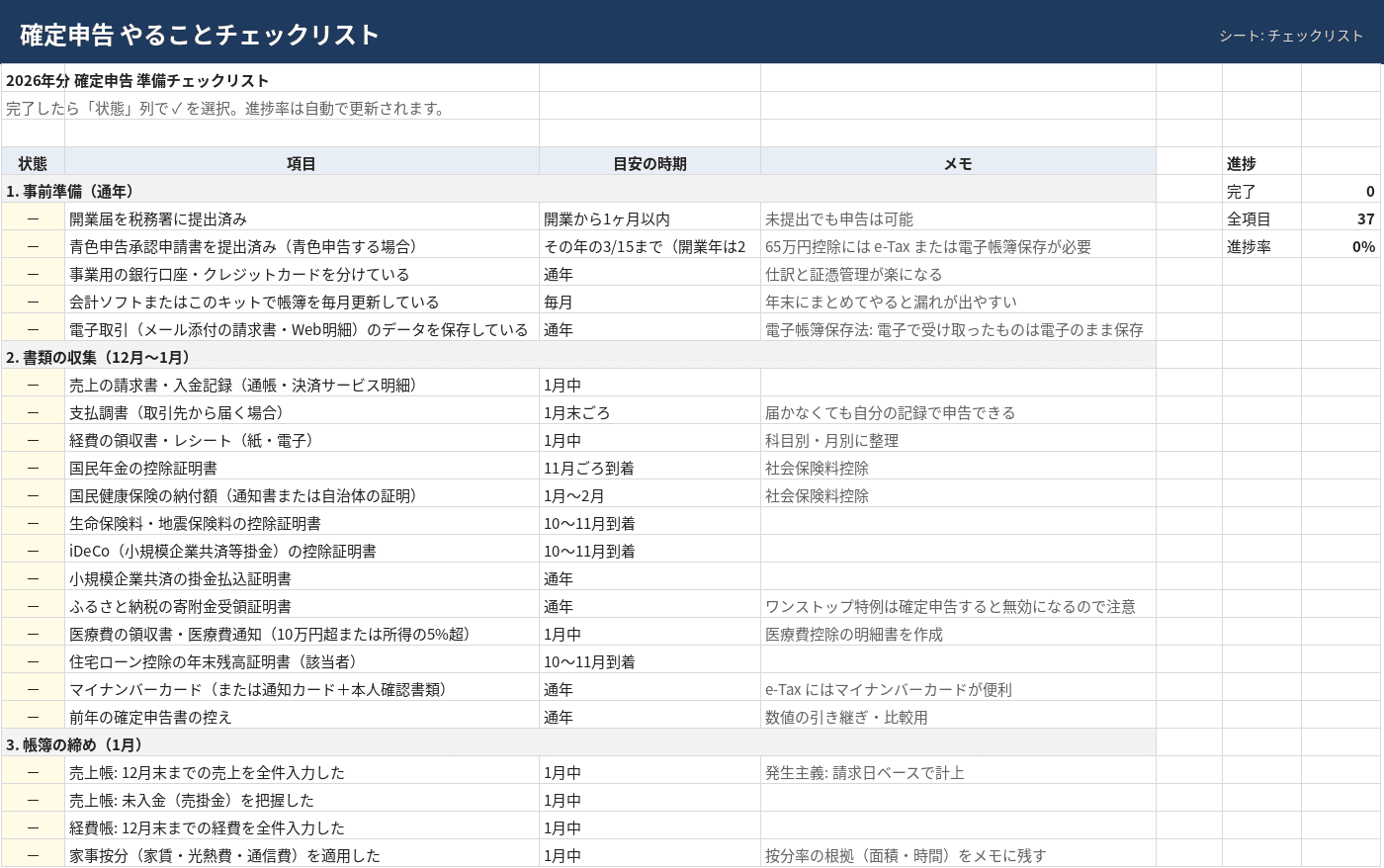Viewport: 1384px width, 868px height.
Task: Select item マイナンバーカード row
Action: (x=302, y=689)
